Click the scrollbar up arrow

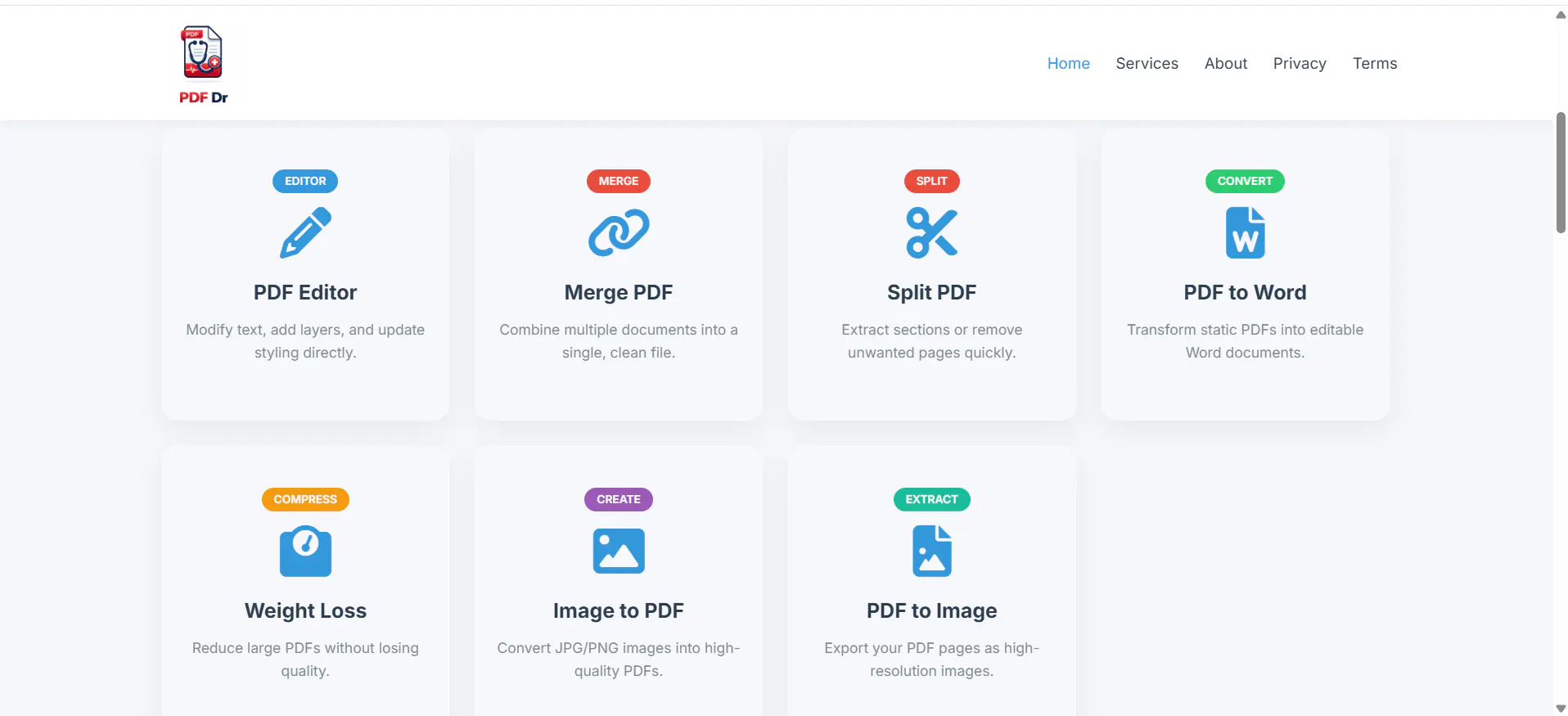pyautogui.click(x=1561, y=15)
